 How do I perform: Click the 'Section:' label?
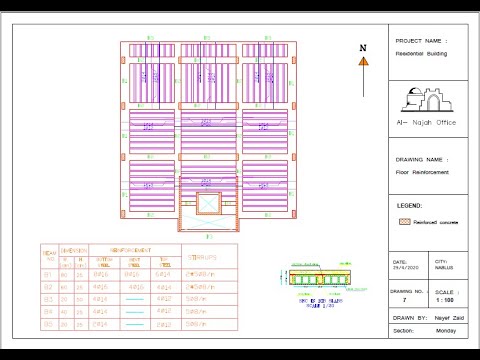point(403,331)
